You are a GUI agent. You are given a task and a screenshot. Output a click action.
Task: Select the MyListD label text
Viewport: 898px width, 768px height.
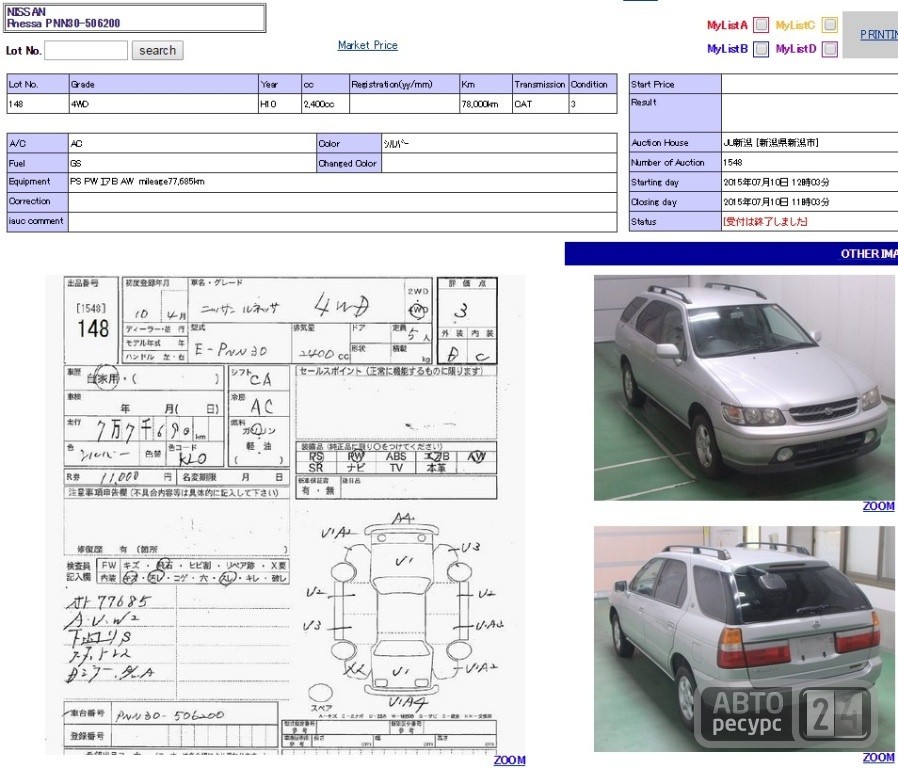pyautogui.click(x=795, y=49)
